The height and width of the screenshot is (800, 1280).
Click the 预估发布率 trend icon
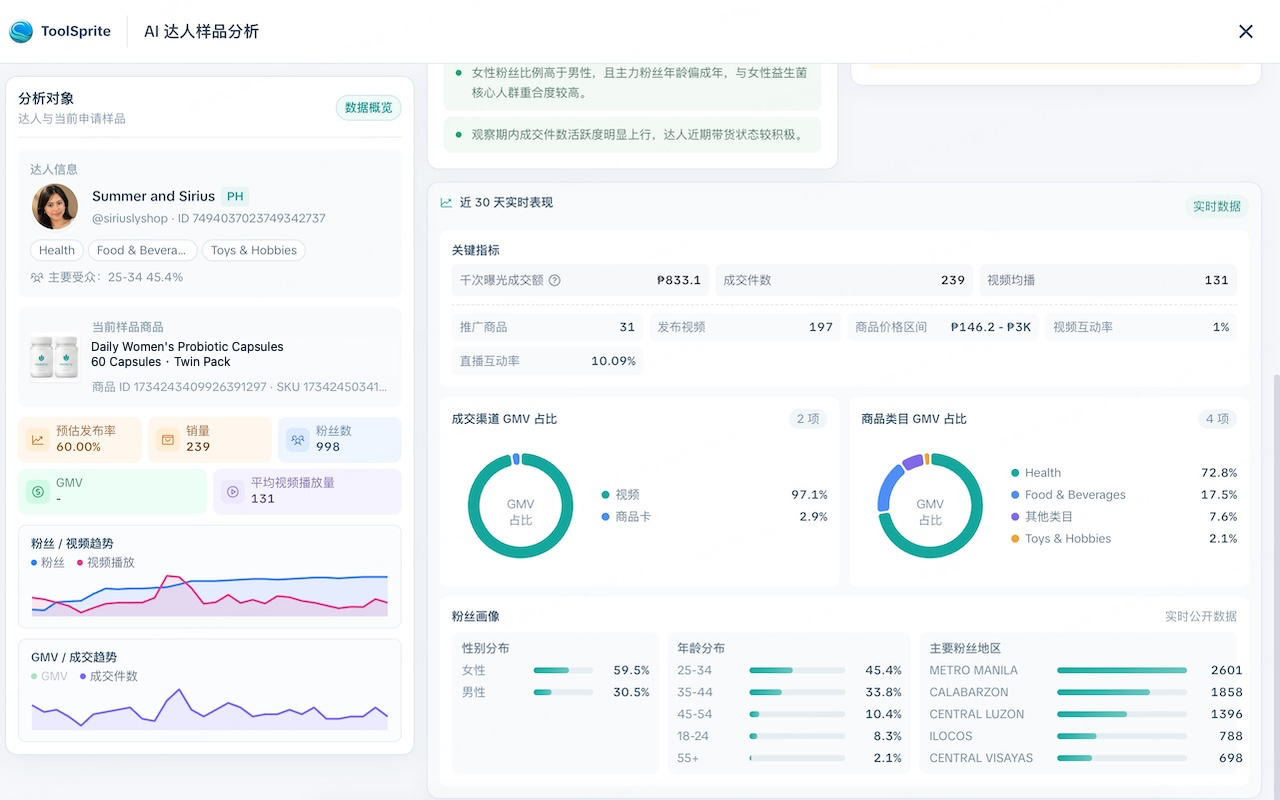38,439
